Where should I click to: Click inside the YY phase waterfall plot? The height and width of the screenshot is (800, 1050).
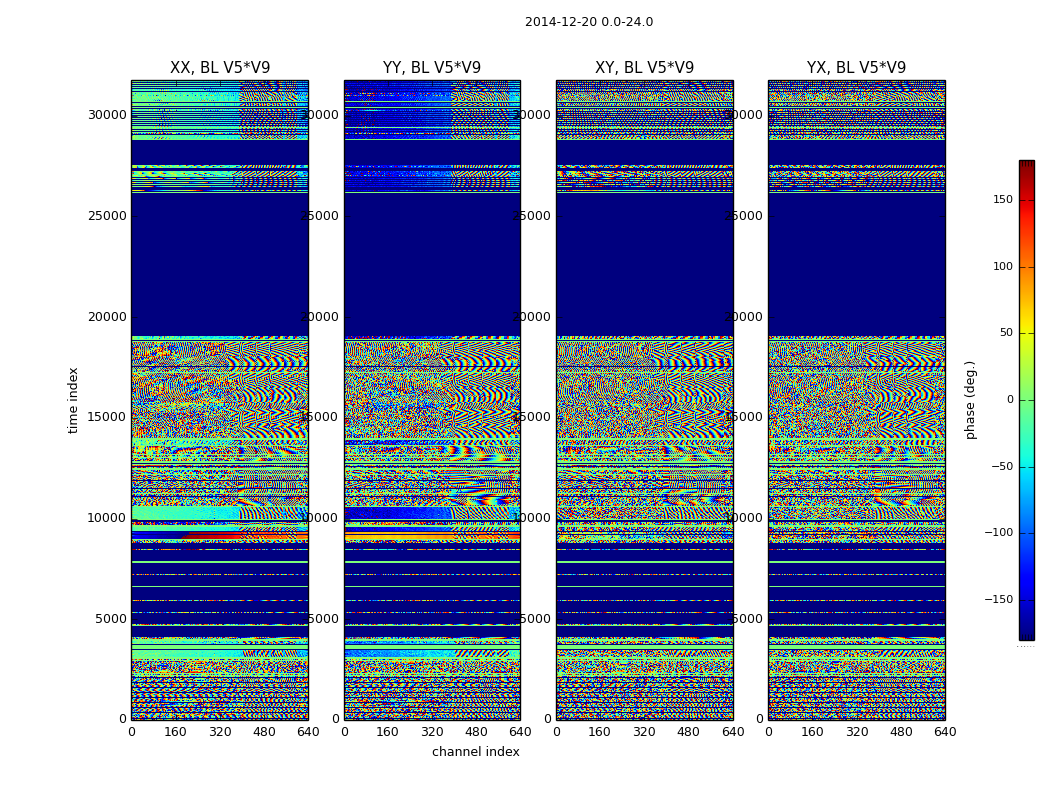click(x=432, y=400)
